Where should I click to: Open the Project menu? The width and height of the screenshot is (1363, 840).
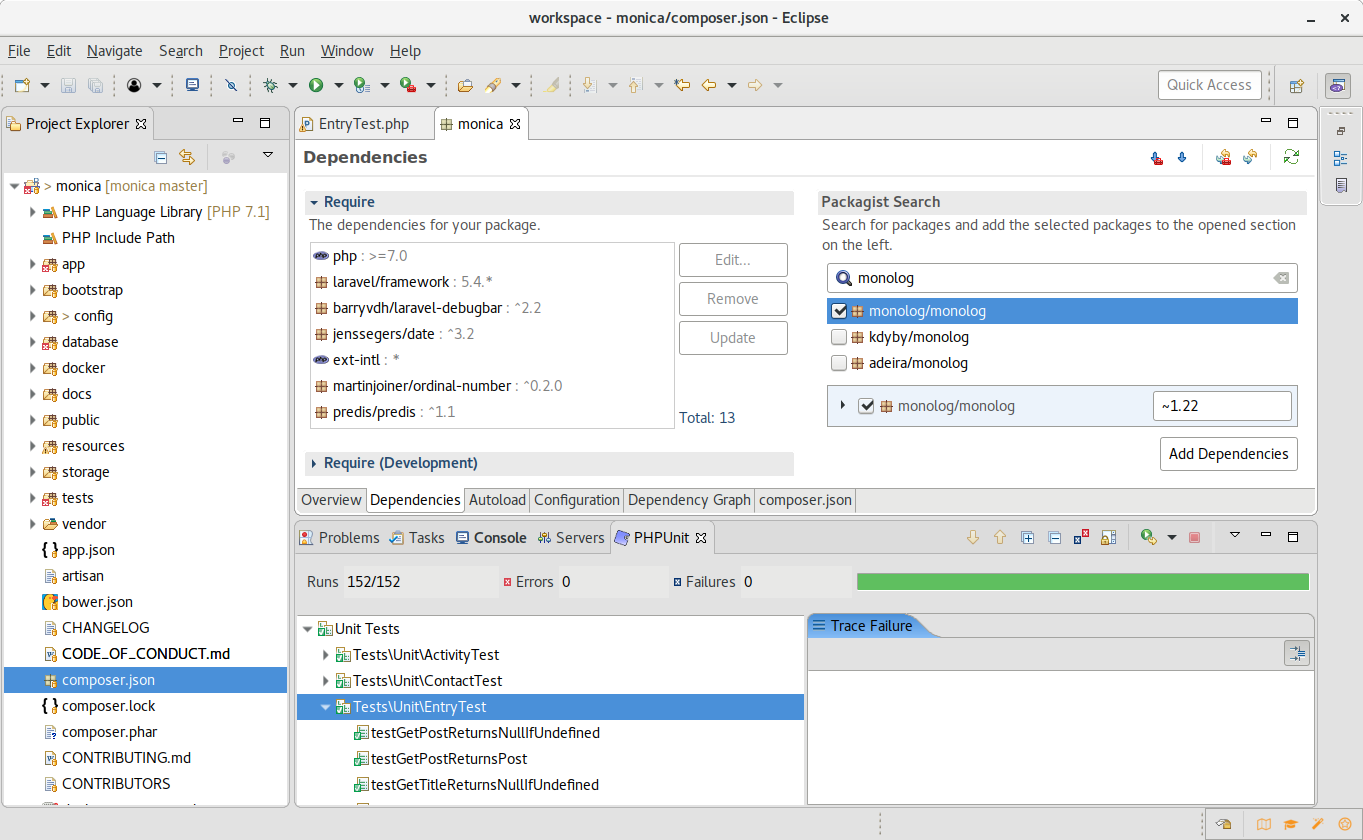(241, 50)
